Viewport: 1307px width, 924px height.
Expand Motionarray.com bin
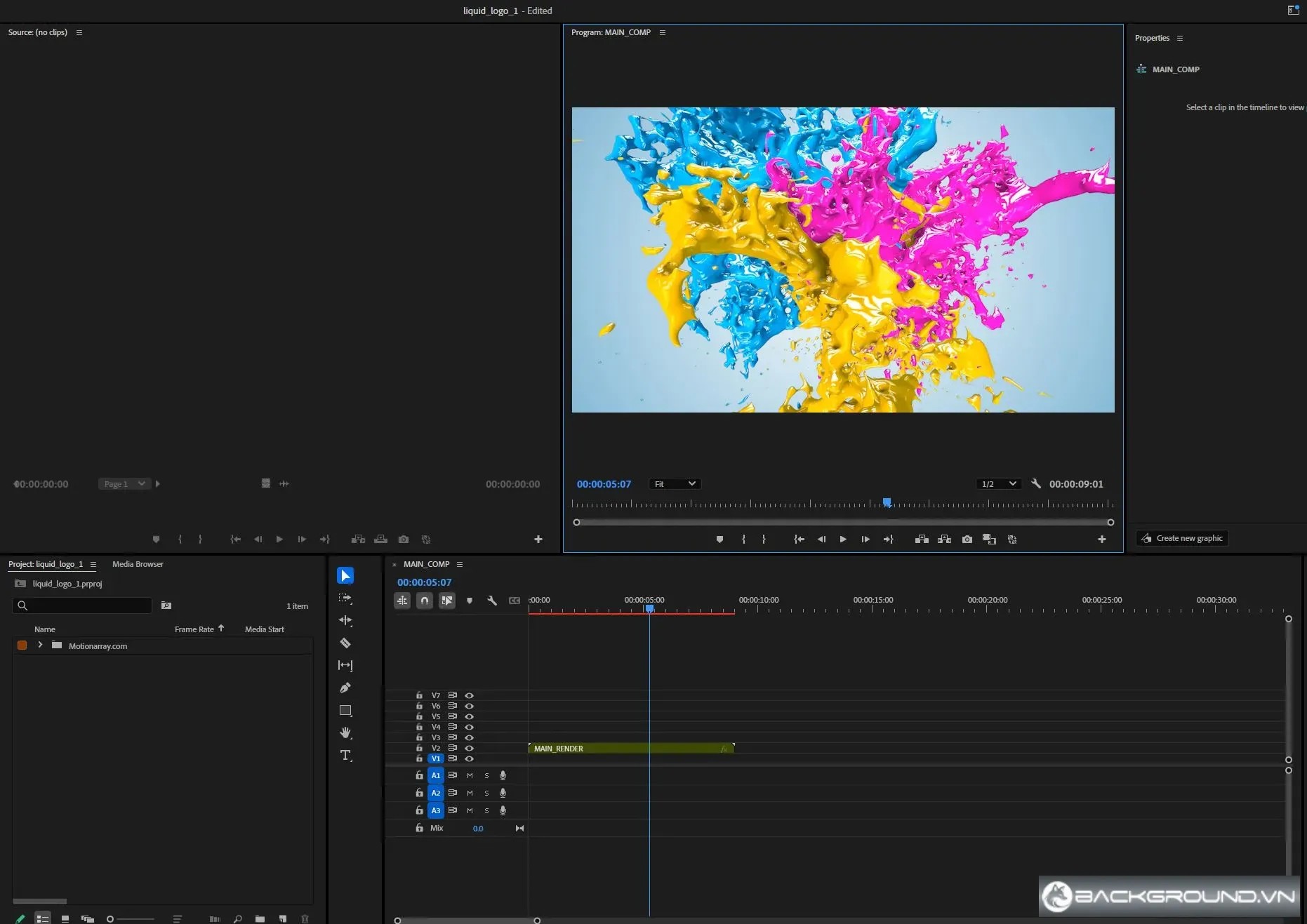point(40,645)
